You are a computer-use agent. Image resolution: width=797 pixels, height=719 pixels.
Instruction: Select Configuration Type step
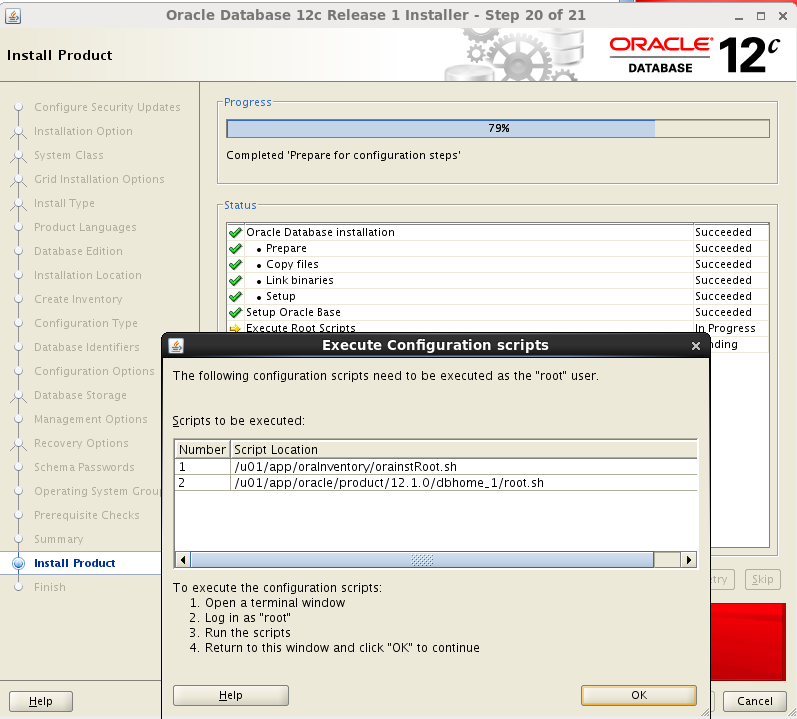(85, 323)
